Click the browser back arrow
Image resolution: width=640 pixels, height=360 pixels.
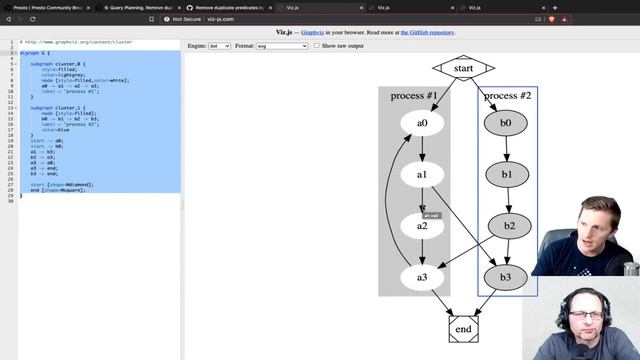click(x=9, y=19)
